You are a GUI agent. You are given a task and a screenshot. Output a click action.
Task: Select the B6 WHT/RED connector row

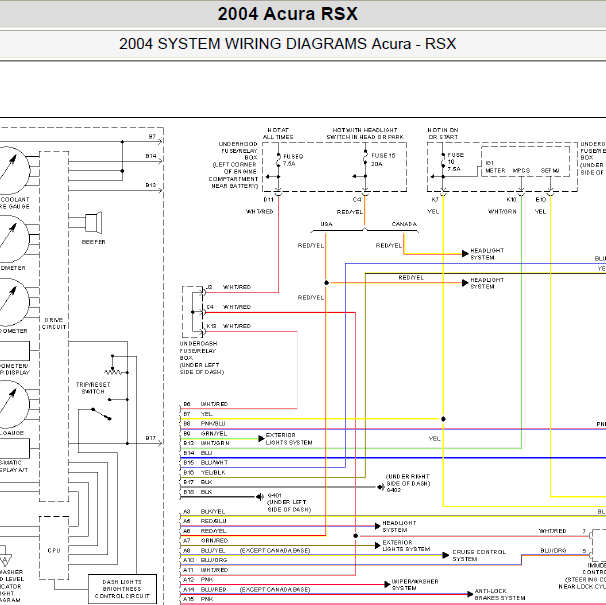point(206,404)
